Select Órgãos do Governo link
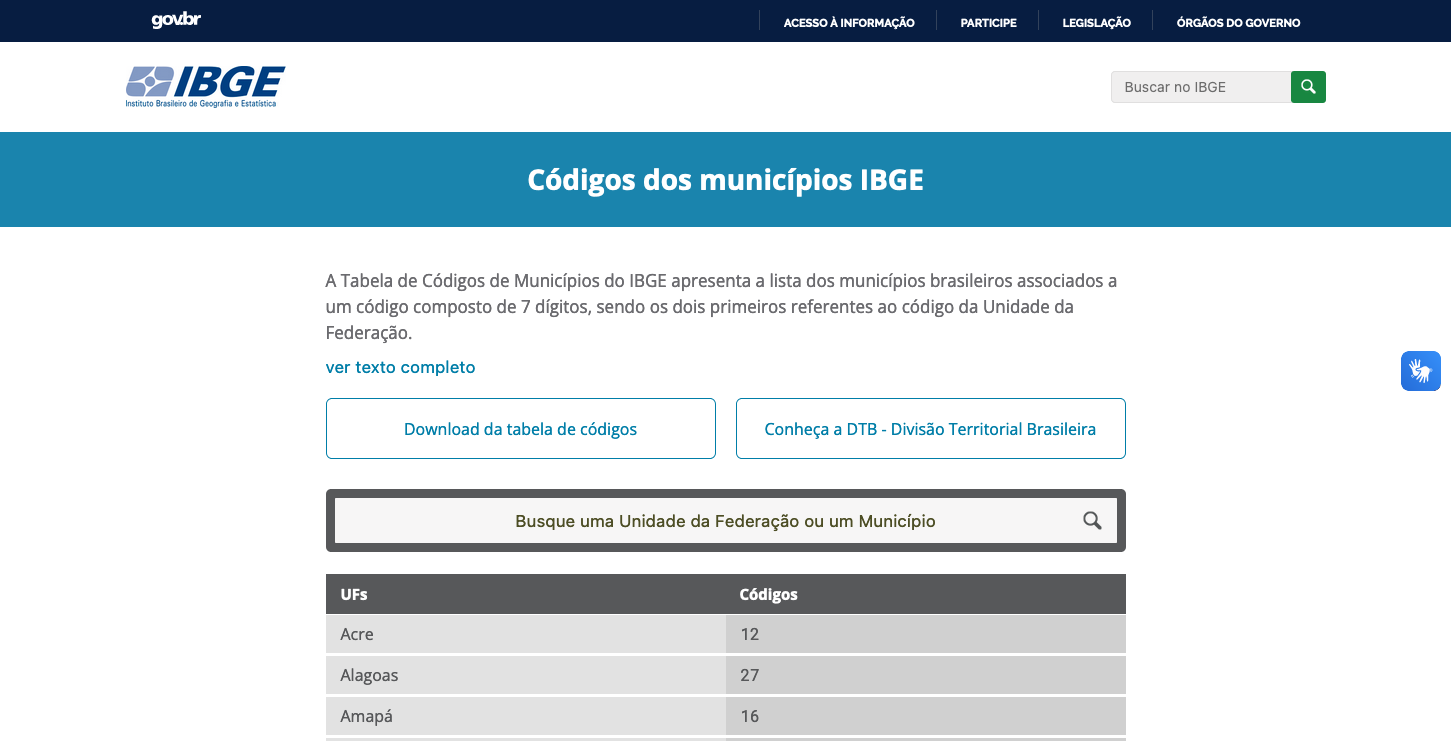1451x741 pixels. tap(1238, 22)
